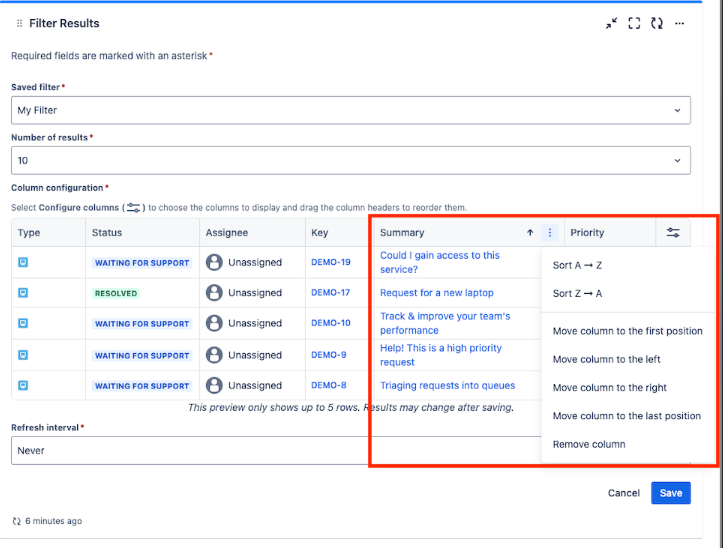Choose Remove column from the menu
Viewport: 723px width, 548px height.
pyautogui.click(x=589, y=444)
